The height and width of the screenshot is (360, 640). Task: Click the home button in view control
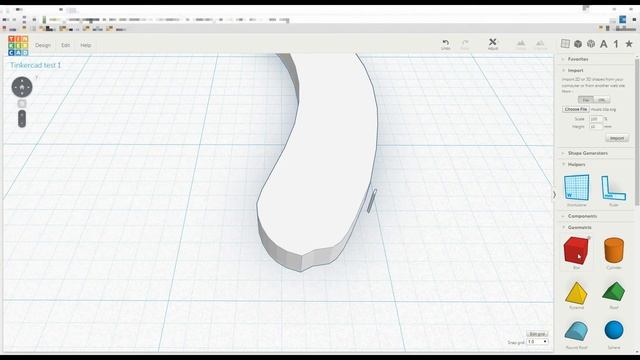point(22,87)
